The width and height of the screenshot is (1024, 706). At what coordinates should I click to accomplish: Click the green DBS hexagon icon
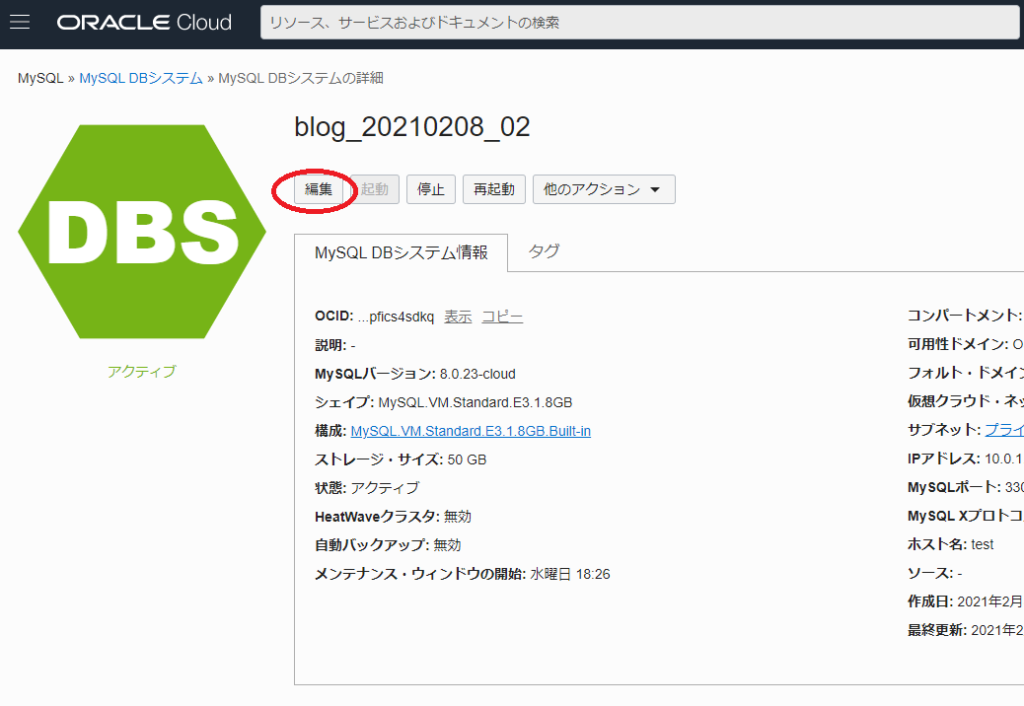142,232
